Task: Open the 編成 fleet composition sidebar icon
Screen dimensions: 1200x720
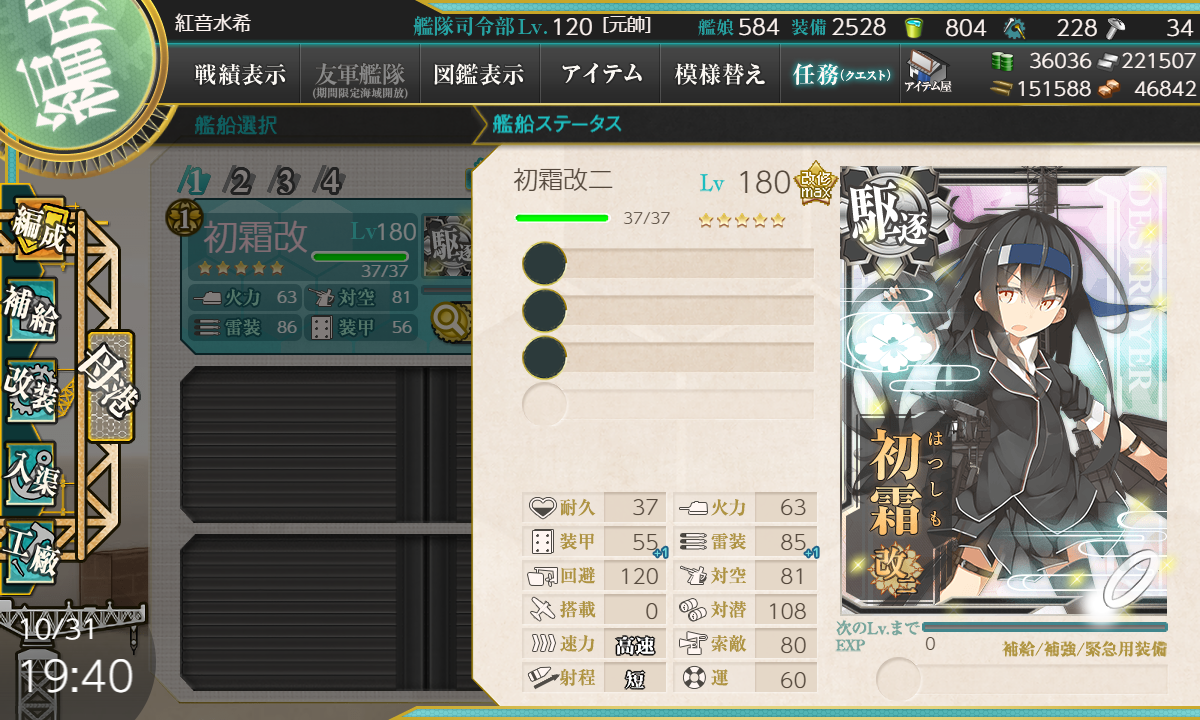Action: (37, 226)
